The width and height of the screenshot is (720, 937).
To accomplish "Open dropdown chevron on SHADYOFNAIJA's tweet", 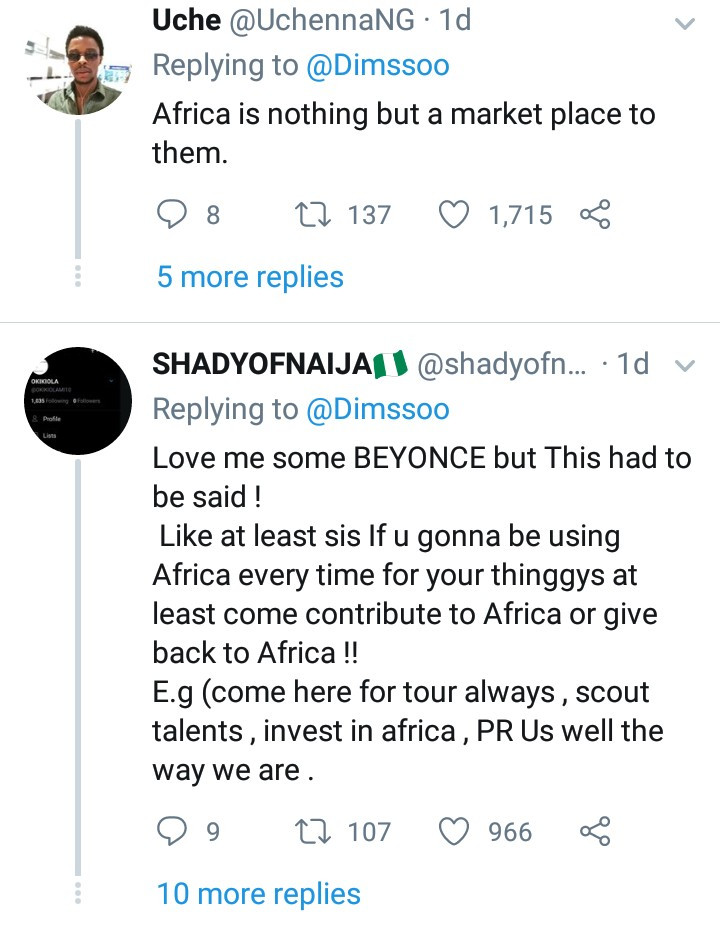I will point(685,365).
